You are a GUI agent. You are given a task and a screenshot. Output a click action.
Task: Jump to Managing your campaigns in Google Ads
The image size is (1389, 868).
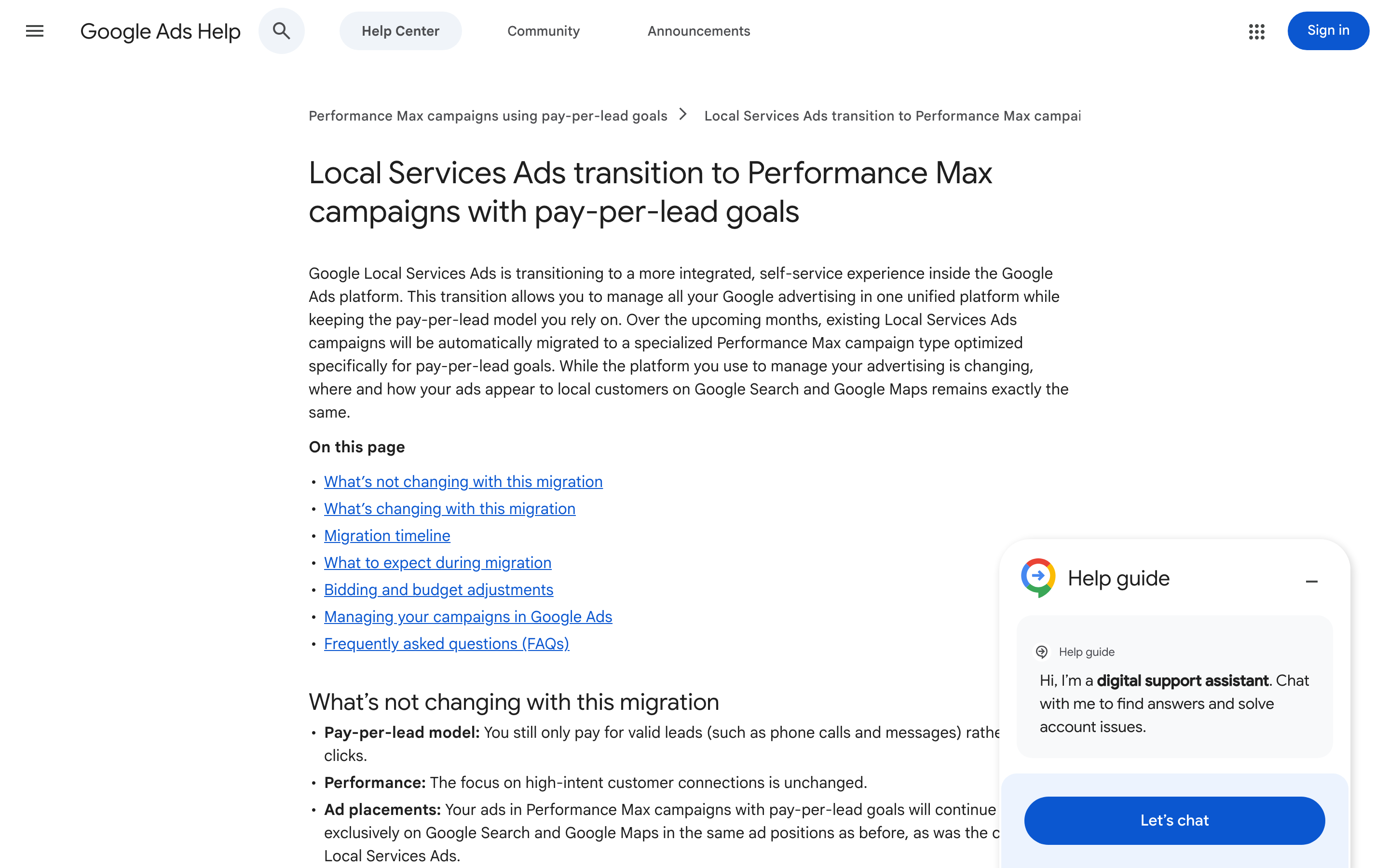point(468,617)
